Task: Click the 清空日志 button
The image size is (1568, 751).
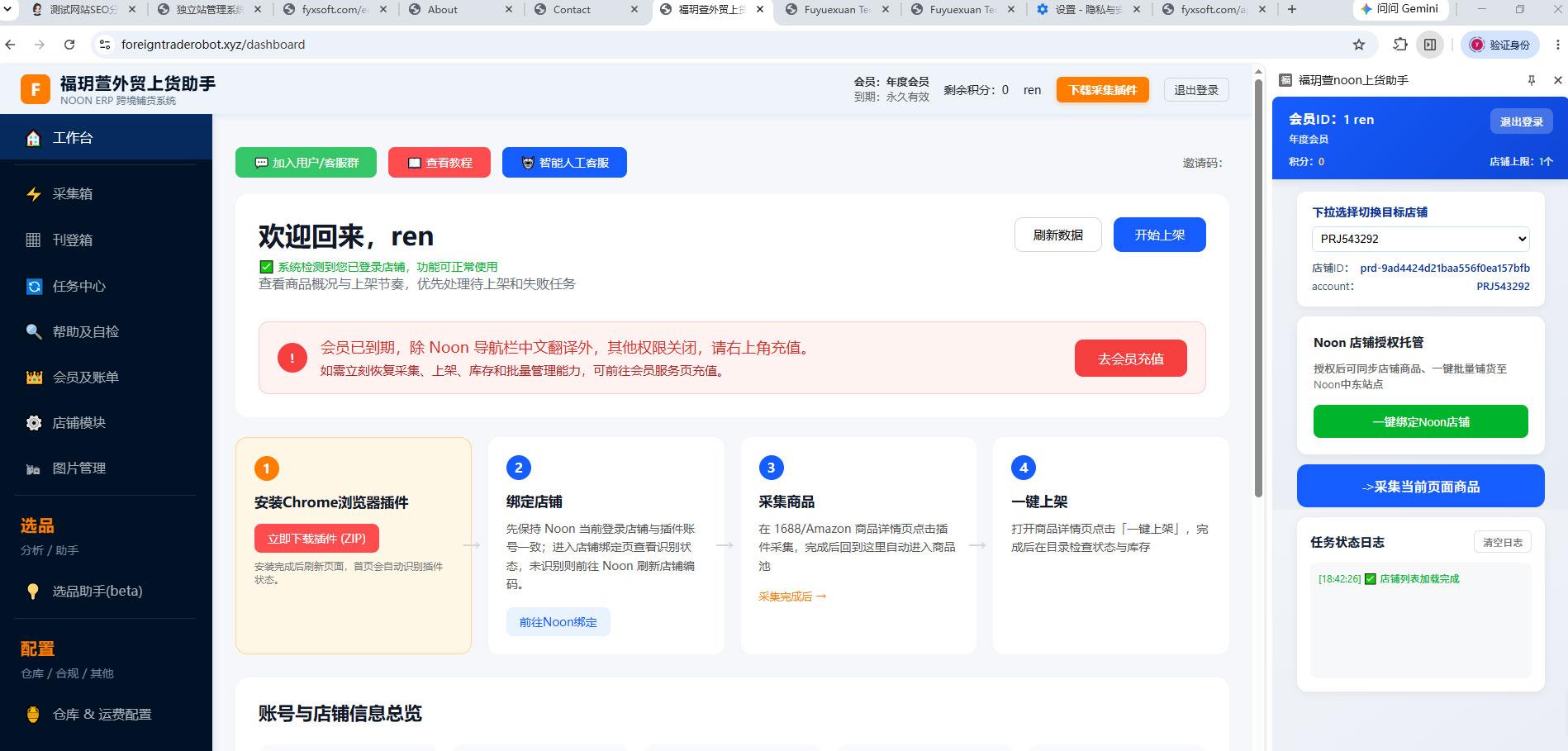Action: (x=1503, y=542)
